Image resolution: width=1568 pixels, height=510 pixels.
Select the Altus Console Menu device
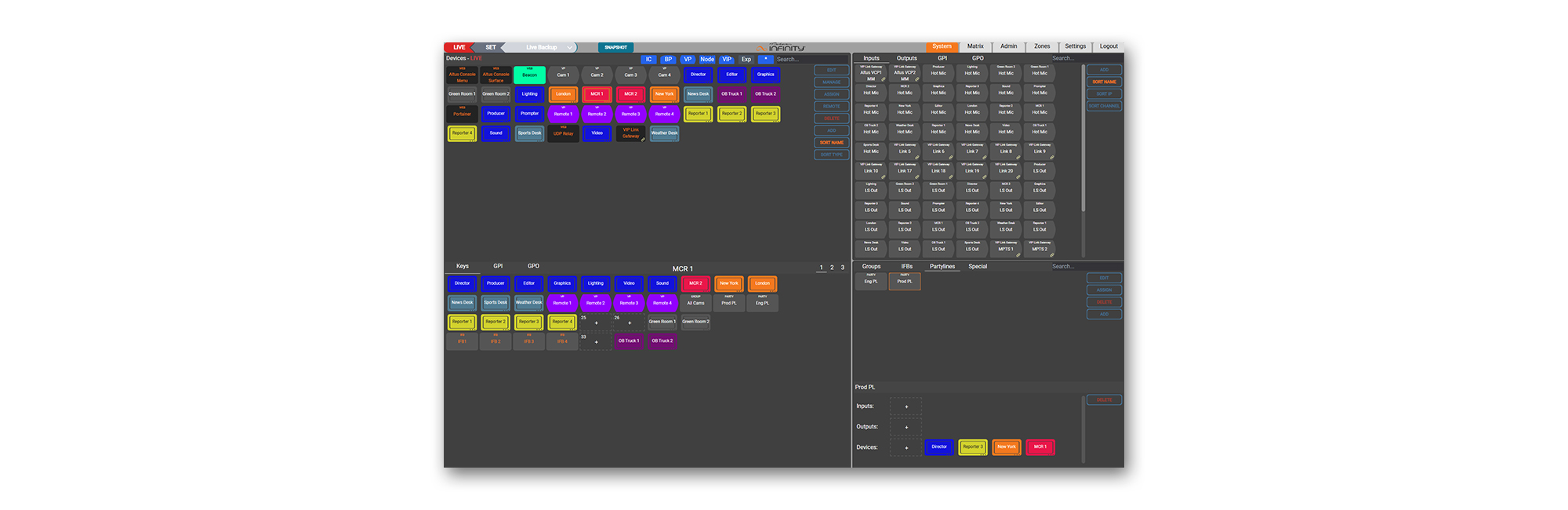pyautogui.click(x=463, y=75)
